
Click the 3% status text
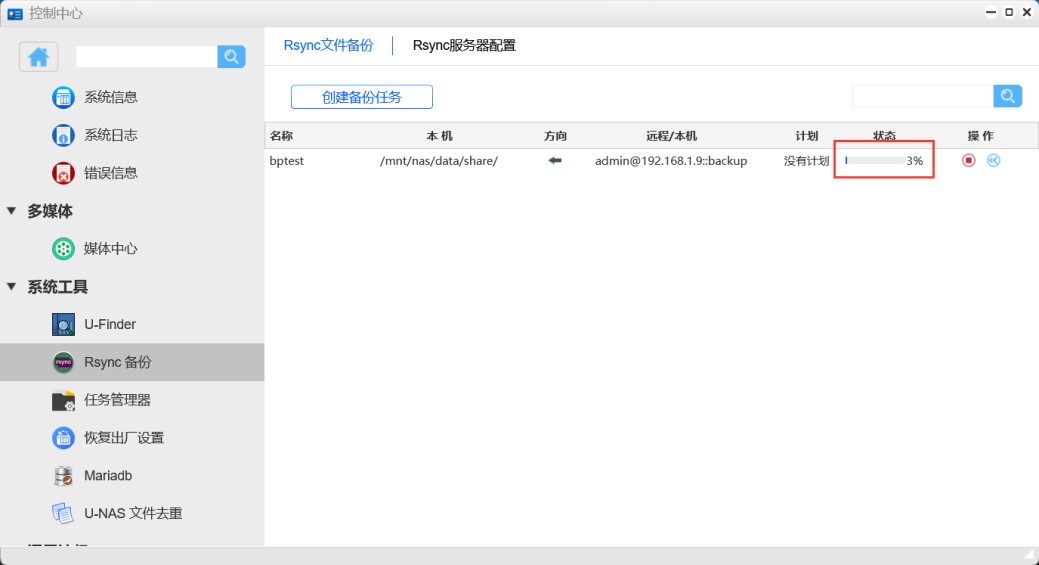coord(915,161)
